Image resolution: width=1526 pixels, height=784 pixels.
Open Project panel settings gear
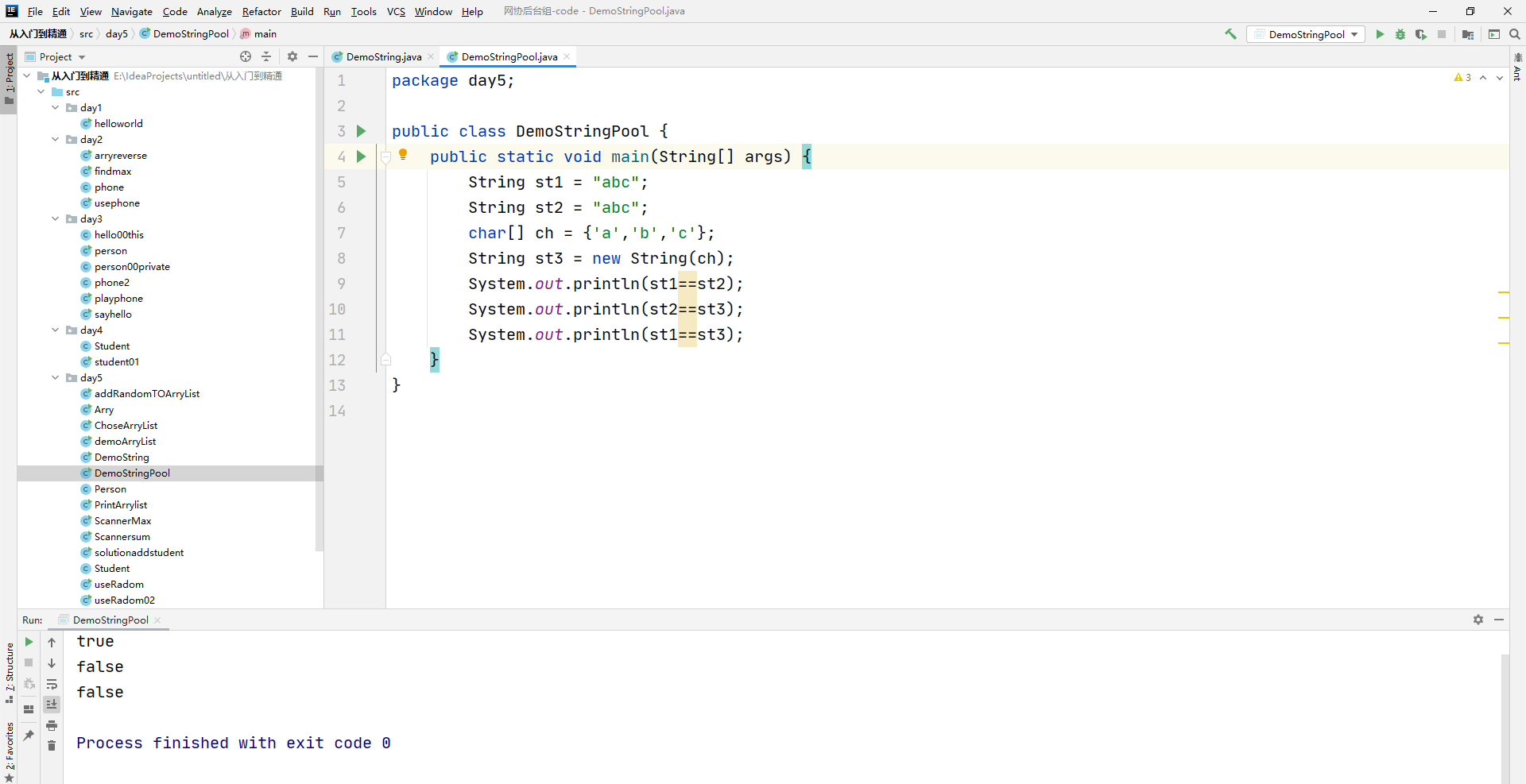pyautogui.click(x=292, y=56)
